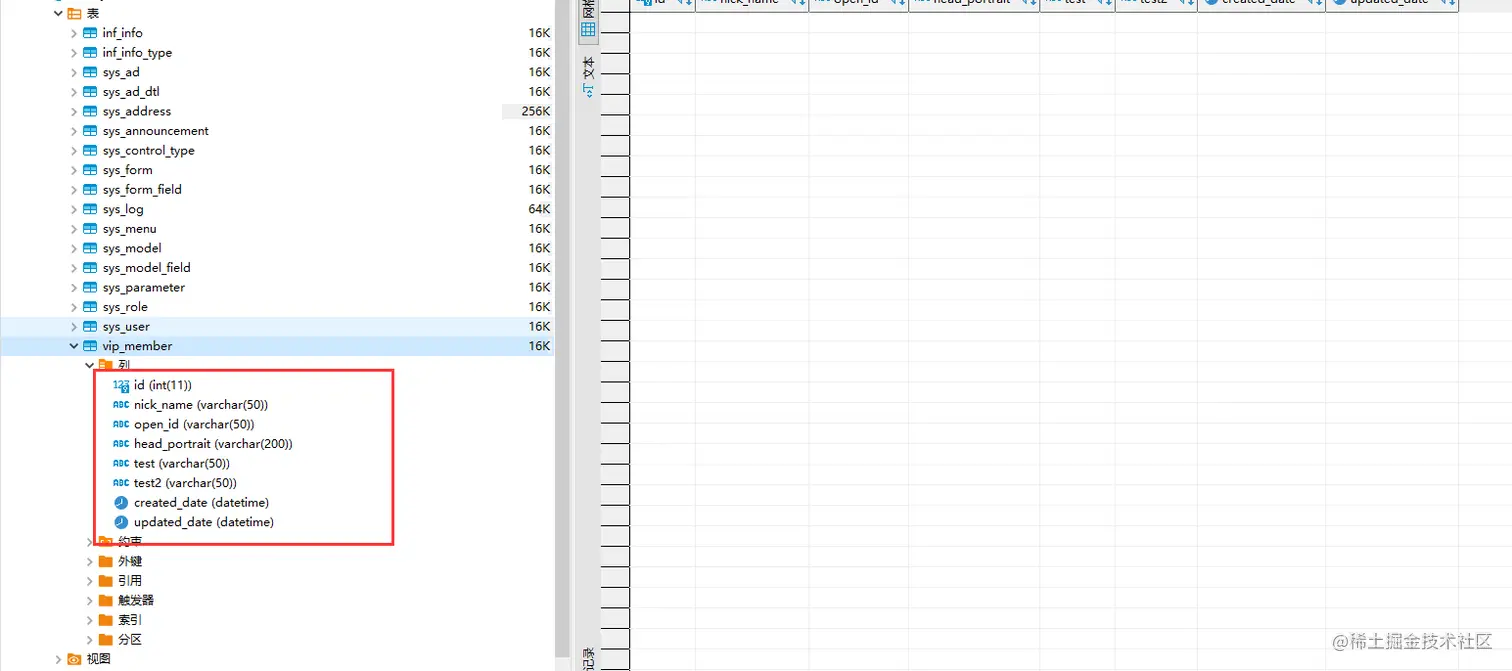Click the sys_form_field table icon
Viewport: 1512px width, 671px height.
click(x=90, y=189)
